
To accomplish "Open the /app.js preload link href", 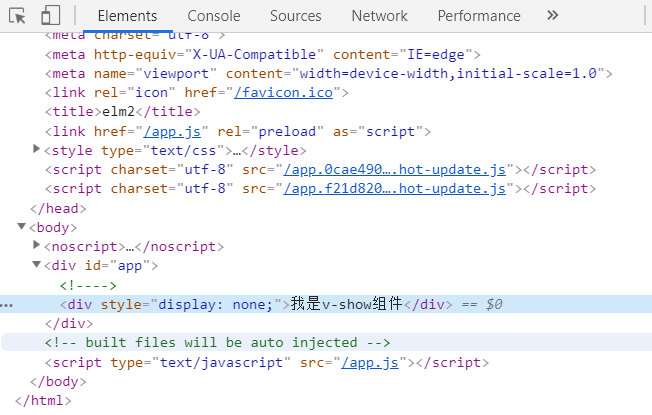I will pos(172,131).
